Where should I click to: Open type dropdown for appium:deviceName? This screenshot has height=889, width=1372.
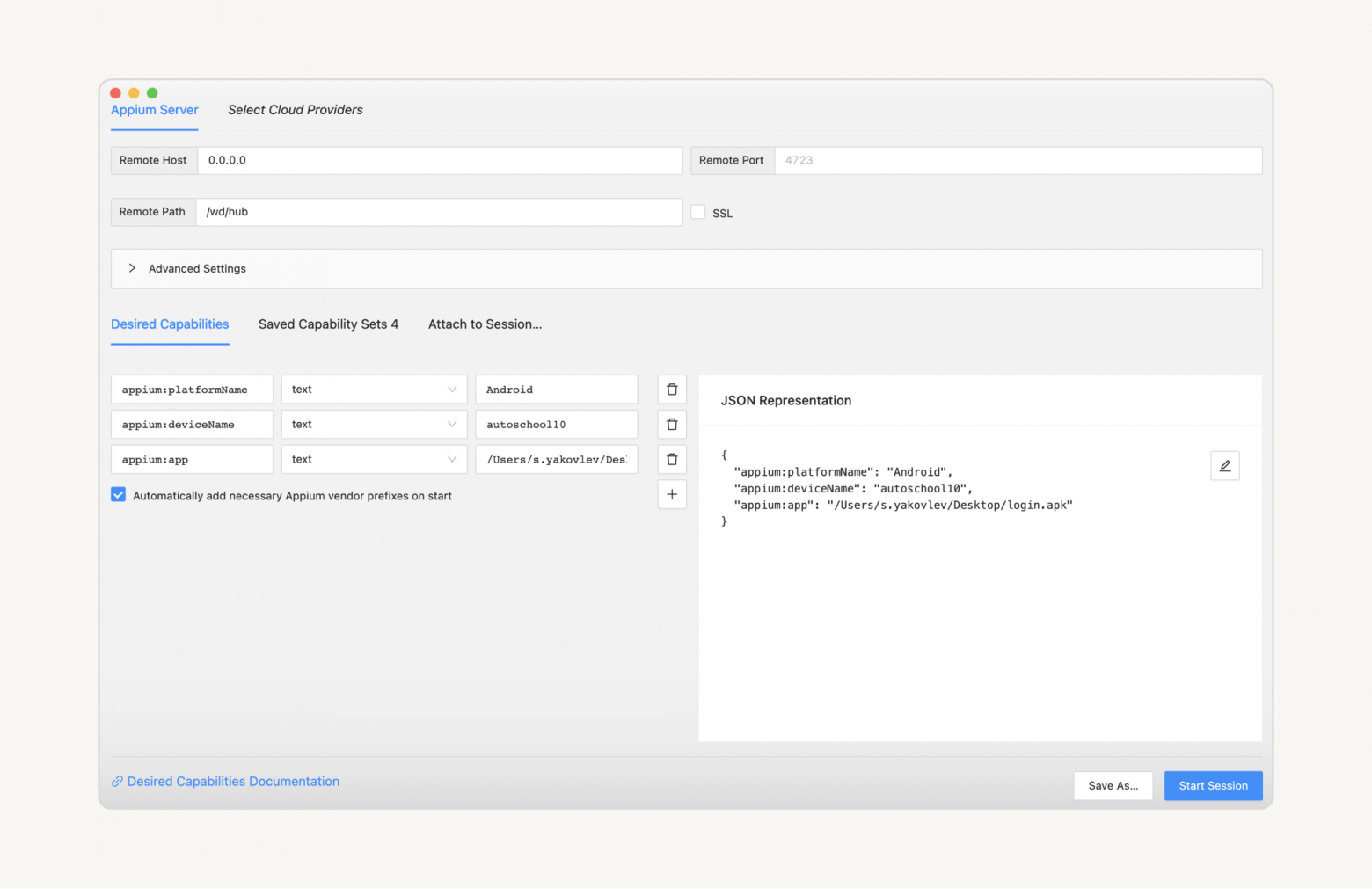point(375,425)
